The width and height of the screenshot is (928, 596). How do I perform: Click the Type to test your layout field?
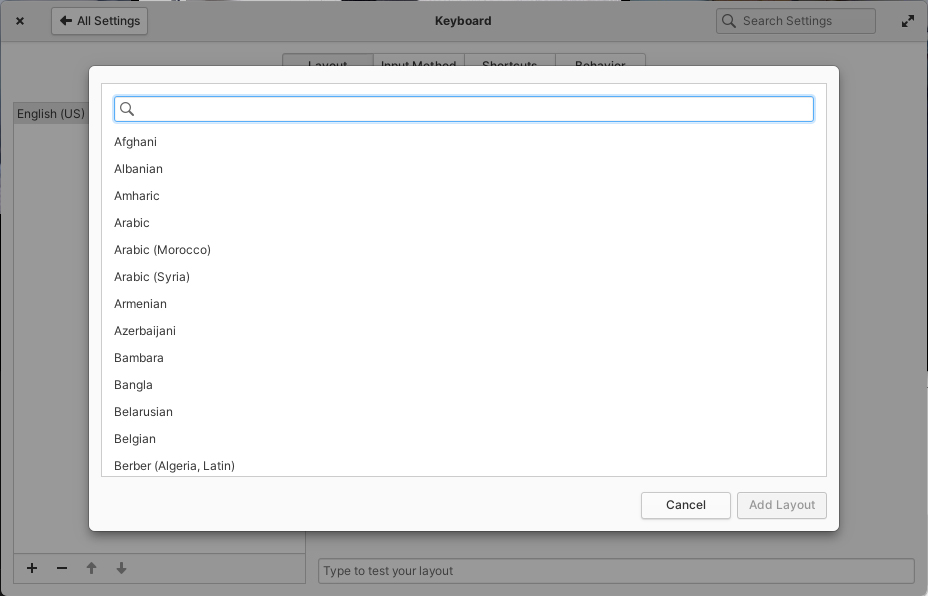[616, 571]
